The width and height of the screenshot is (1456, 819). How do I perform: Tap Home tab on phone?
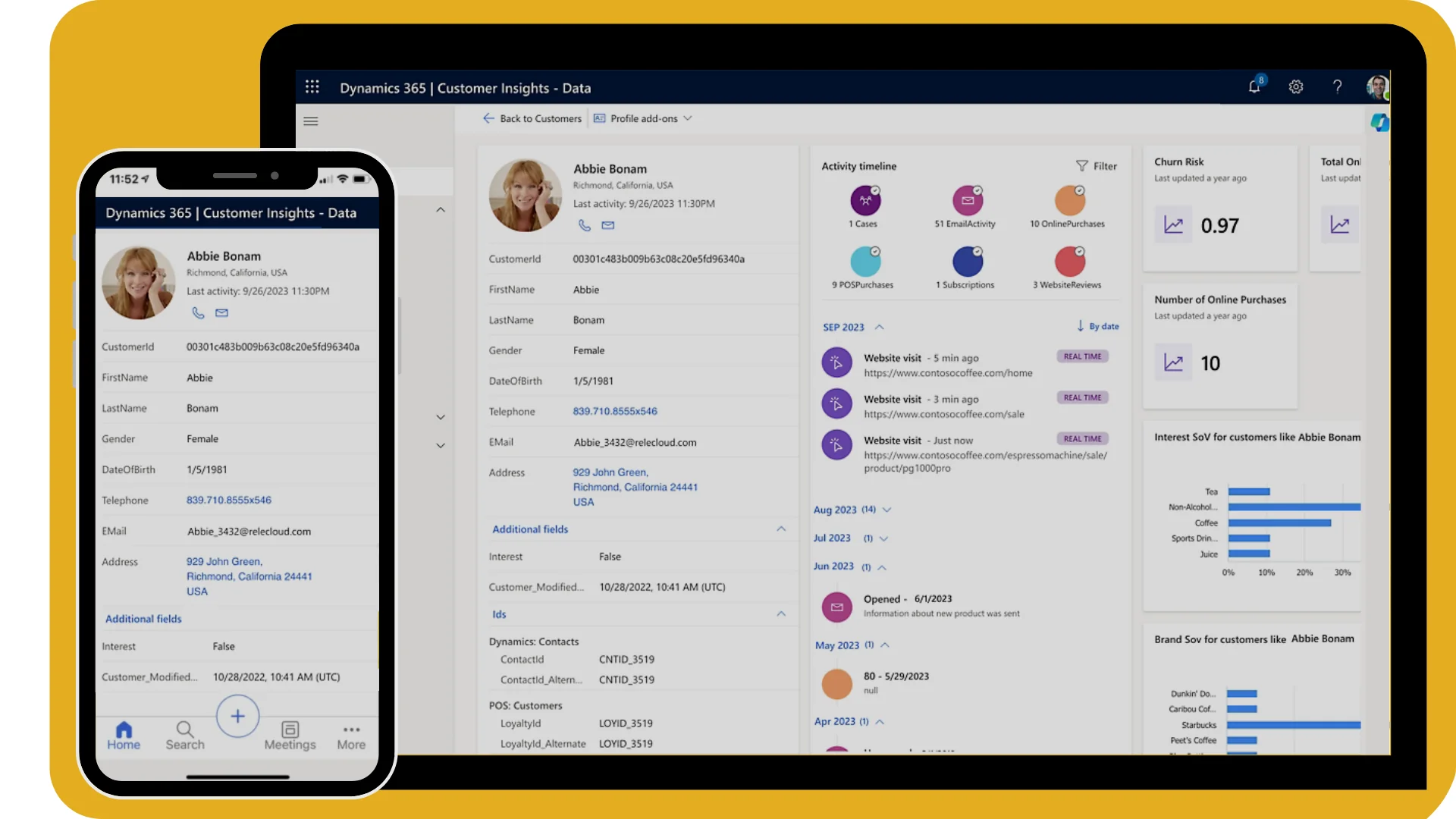[124, 736]
